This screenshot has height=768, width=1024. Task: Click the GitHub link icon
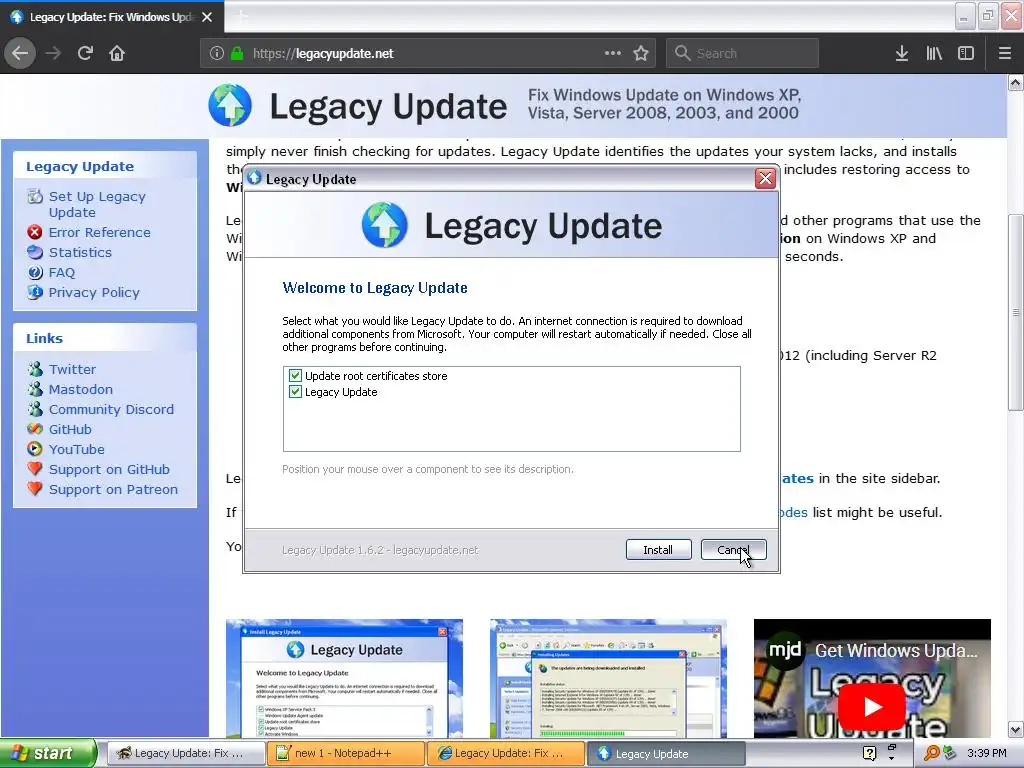click(x=35, y=429)
